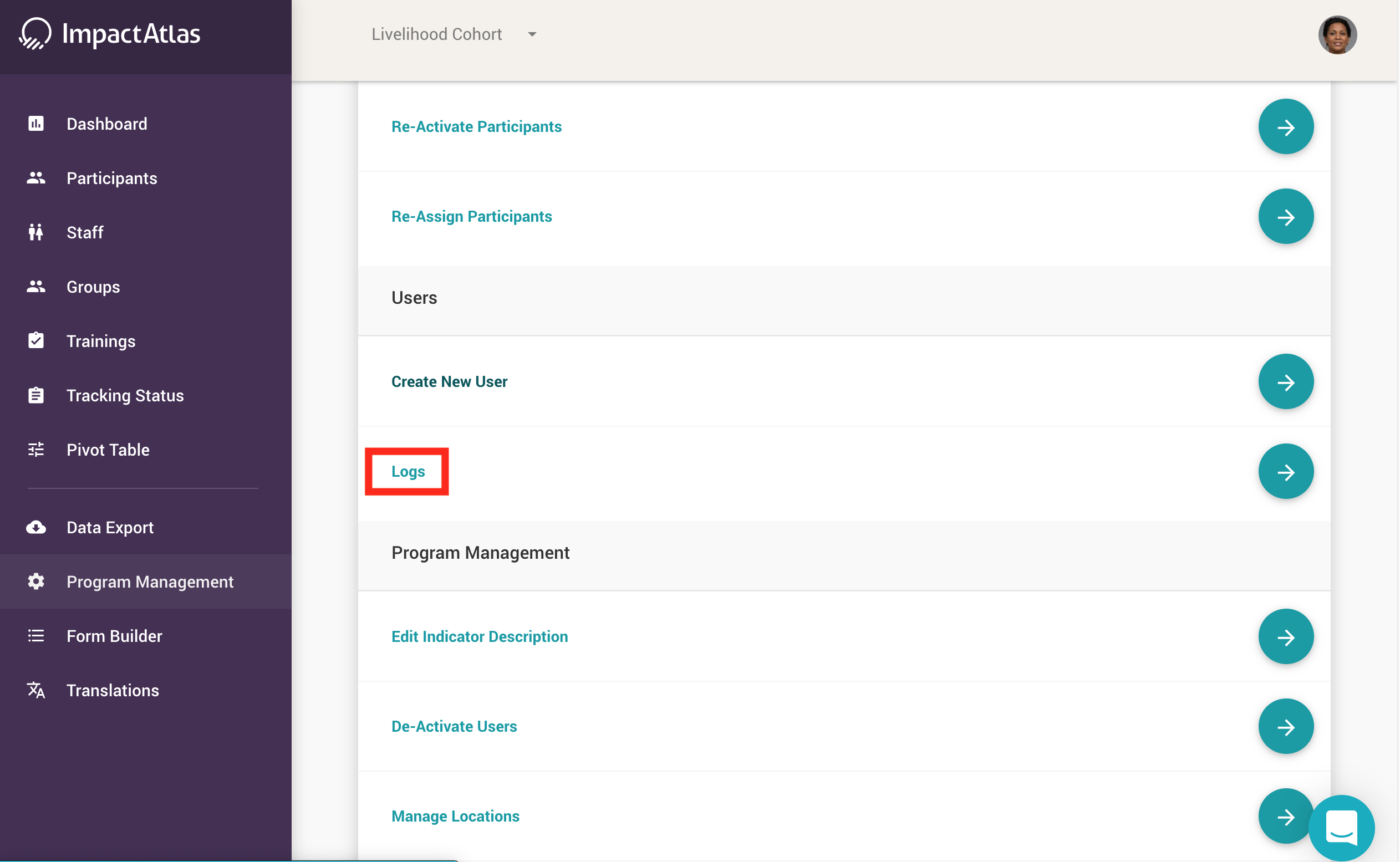
Task: Open the Program Management gear icon
Action: click(x=35, y=581)
